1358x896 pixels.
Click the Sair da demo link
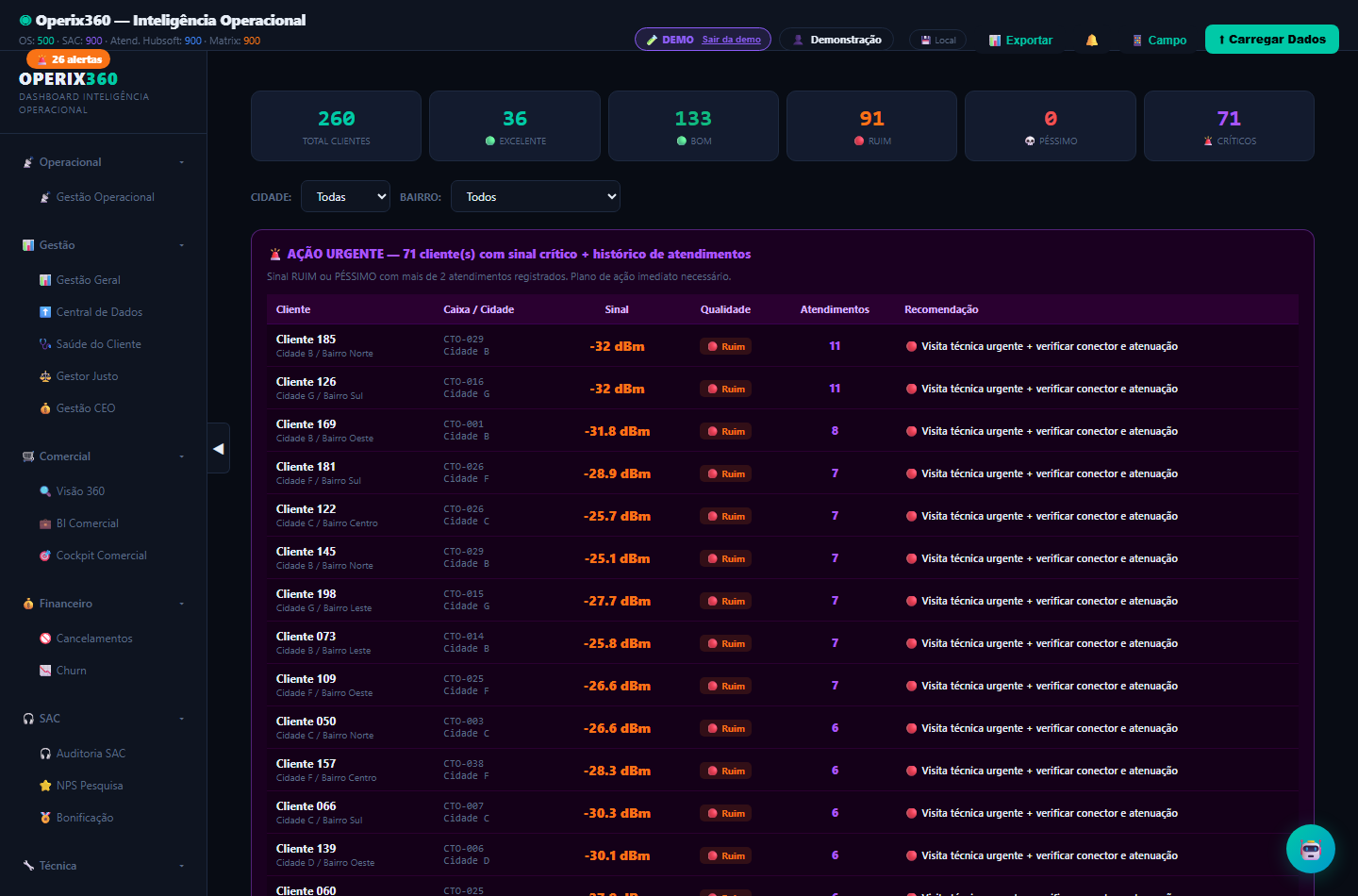(x=731, y=40)
